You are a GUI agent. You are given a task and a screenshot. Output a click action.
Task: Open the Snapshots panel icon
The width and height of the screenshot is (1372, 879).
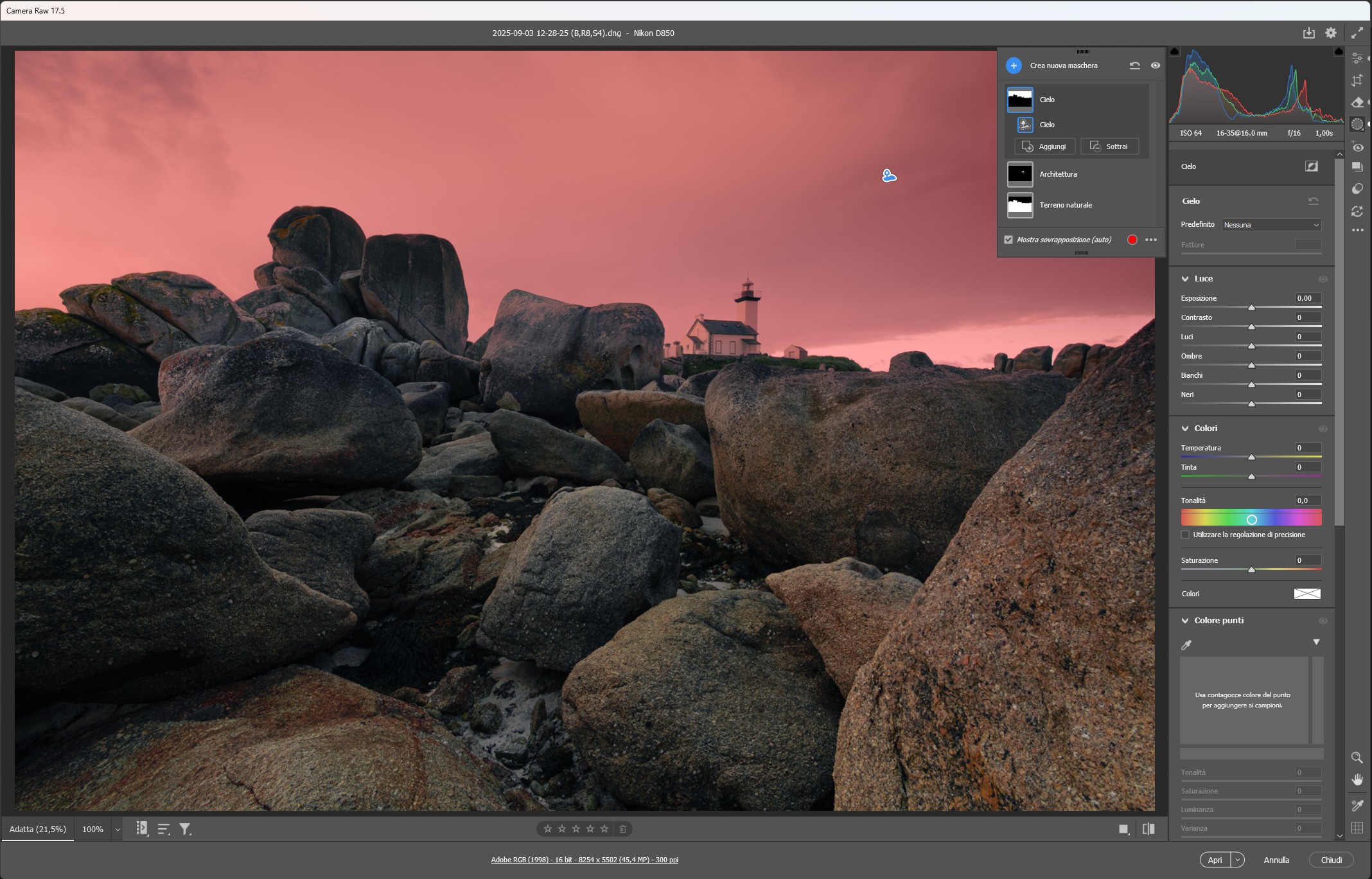[1357, 167]
